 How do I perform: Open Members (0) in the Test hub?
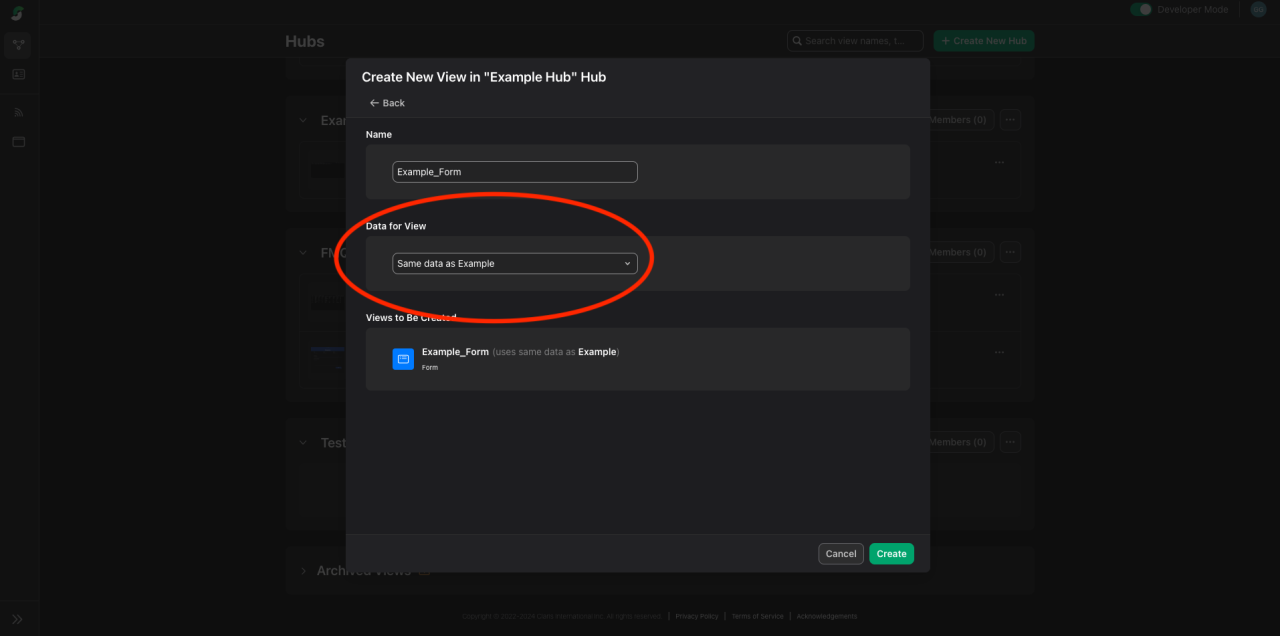(x=958, y=442)
